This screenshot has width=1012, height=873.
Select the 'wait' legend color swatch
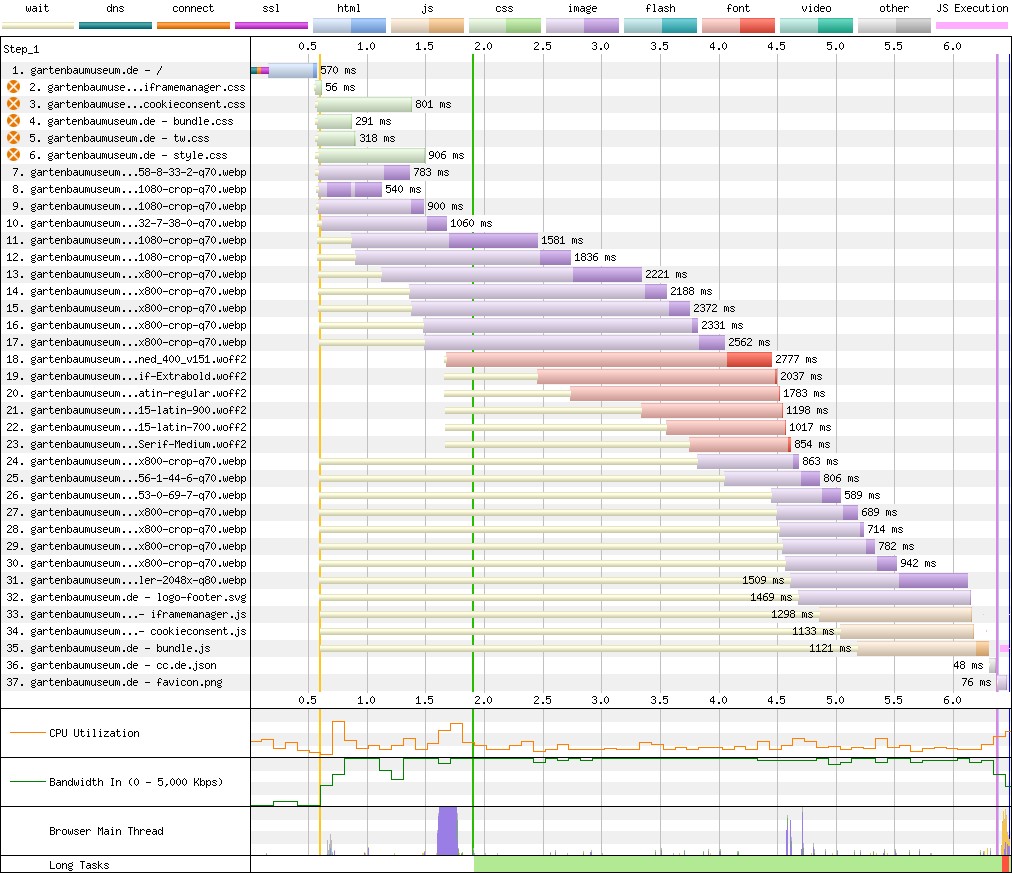[x=37, y=26]
